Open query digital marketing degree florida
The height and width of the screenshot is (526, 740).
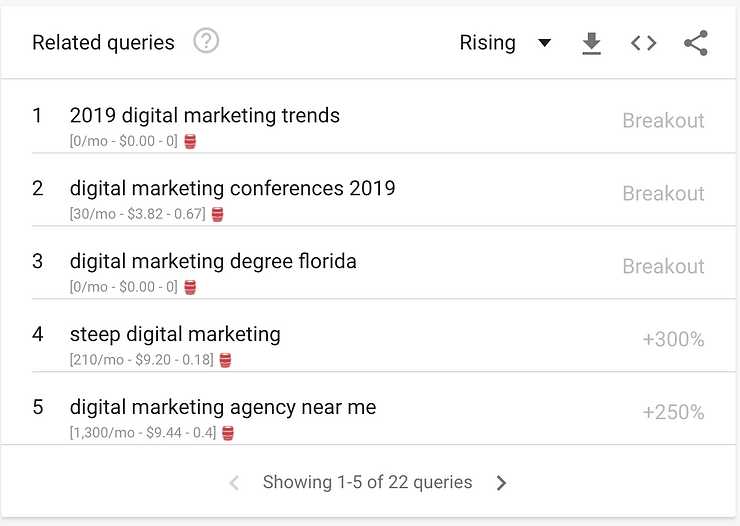pyautogui.click(x=213, y=261)
